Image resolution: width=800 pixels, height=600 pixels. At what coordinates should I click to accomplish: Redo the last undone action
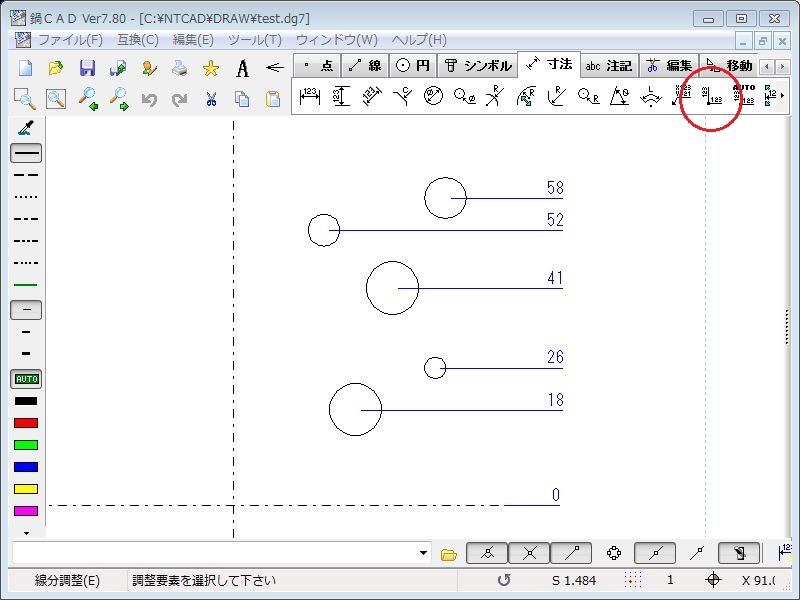[x=180, y=99]
